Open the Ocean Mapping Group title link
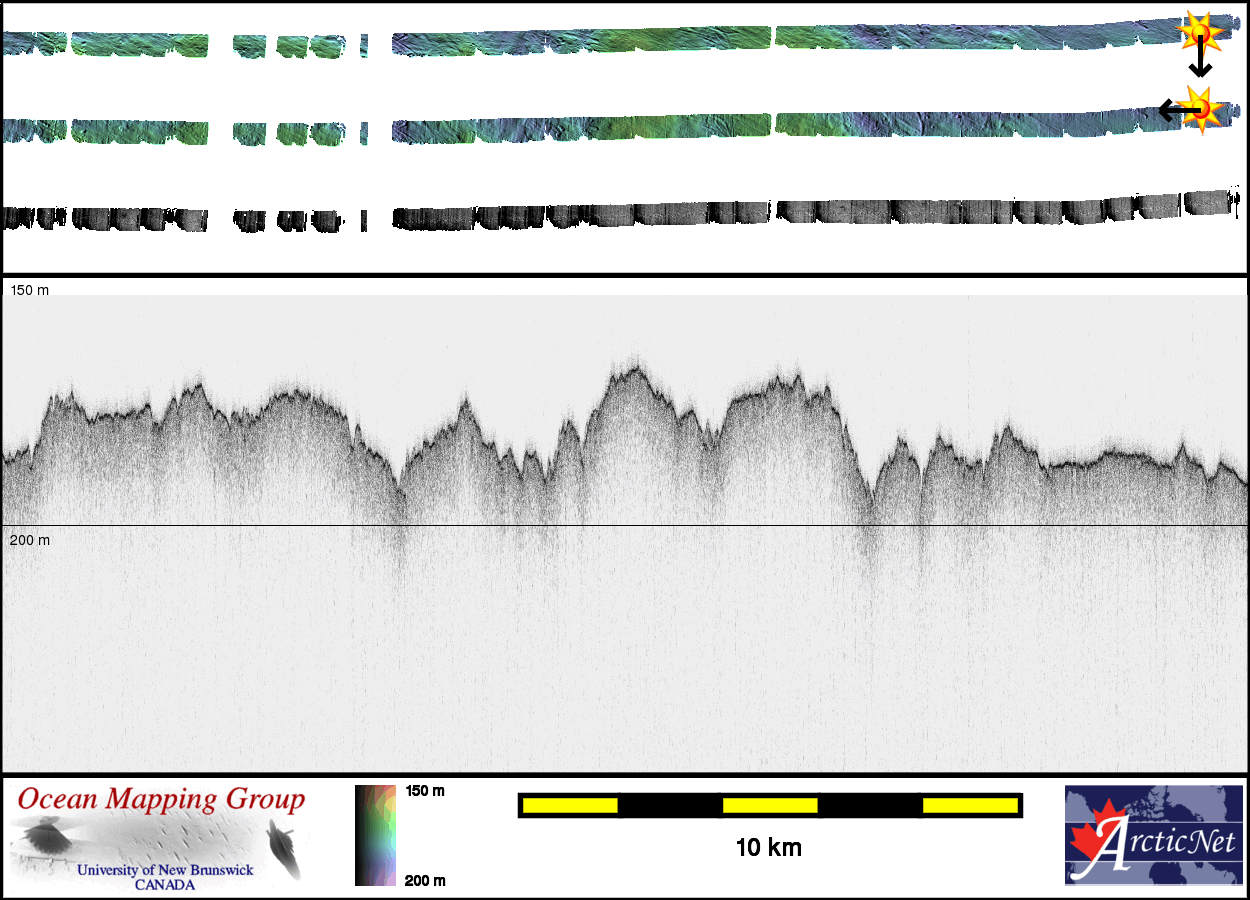 pyautogui.click(x=160, y=799)
